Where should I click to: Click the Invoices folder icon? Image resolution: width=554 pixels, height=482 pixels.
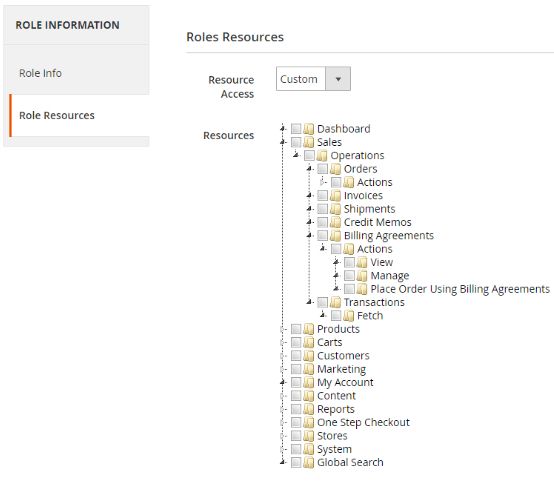click(335, 196)
